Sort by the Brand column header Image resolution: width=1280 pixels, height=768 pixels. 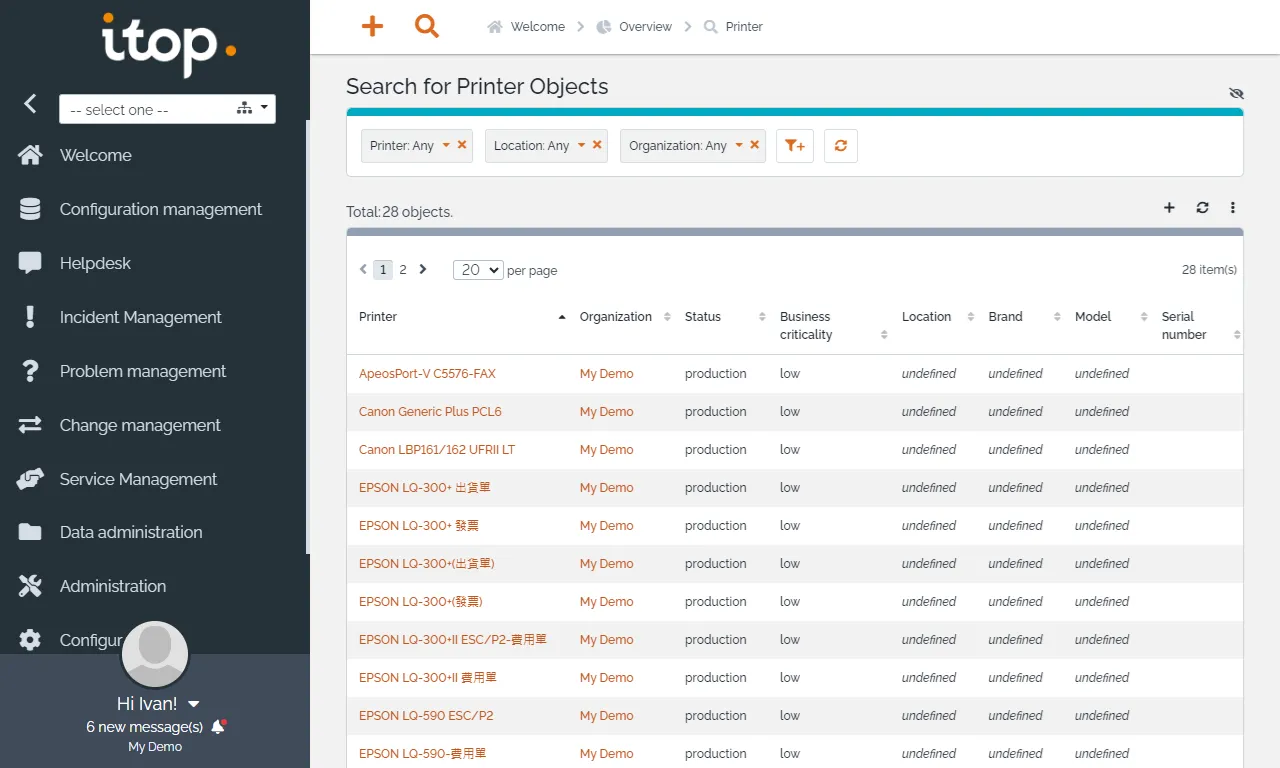(1024, 317)
